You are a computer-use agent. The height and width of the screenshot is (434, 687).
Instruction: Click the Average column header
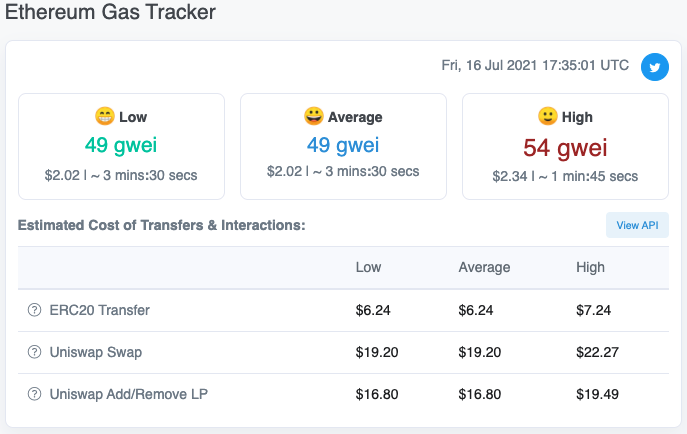(x=484, y=267)
